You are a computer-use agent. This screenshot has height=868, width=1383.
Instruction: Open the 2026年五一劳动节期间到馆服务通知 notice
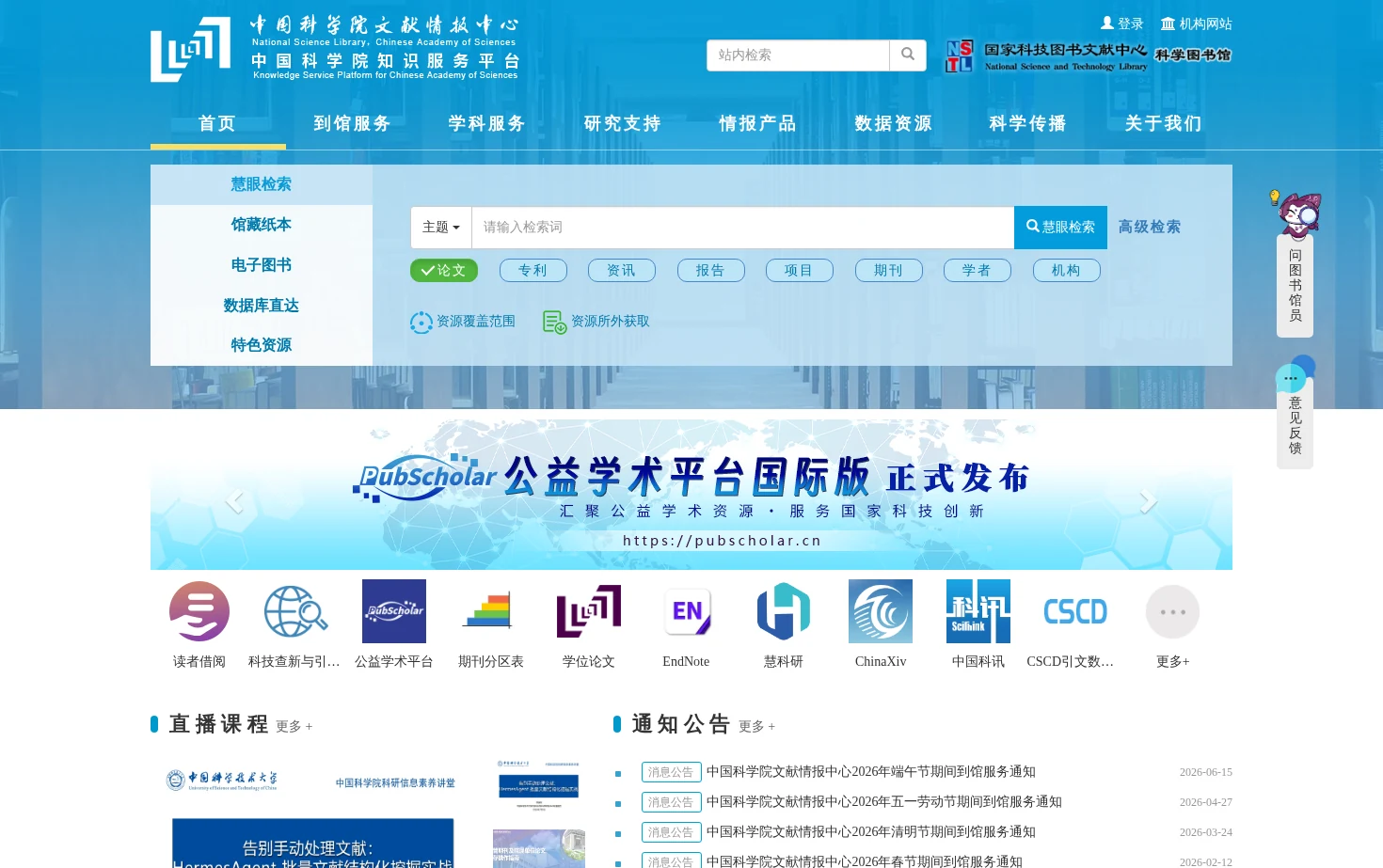tap(884, 802)
